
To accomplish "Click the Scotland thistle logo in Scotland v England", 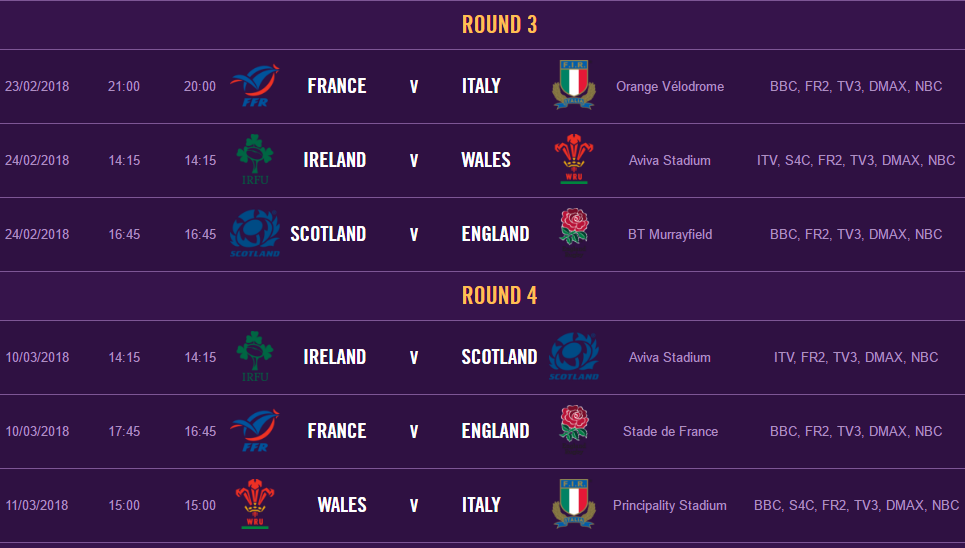I will (255, 233).
